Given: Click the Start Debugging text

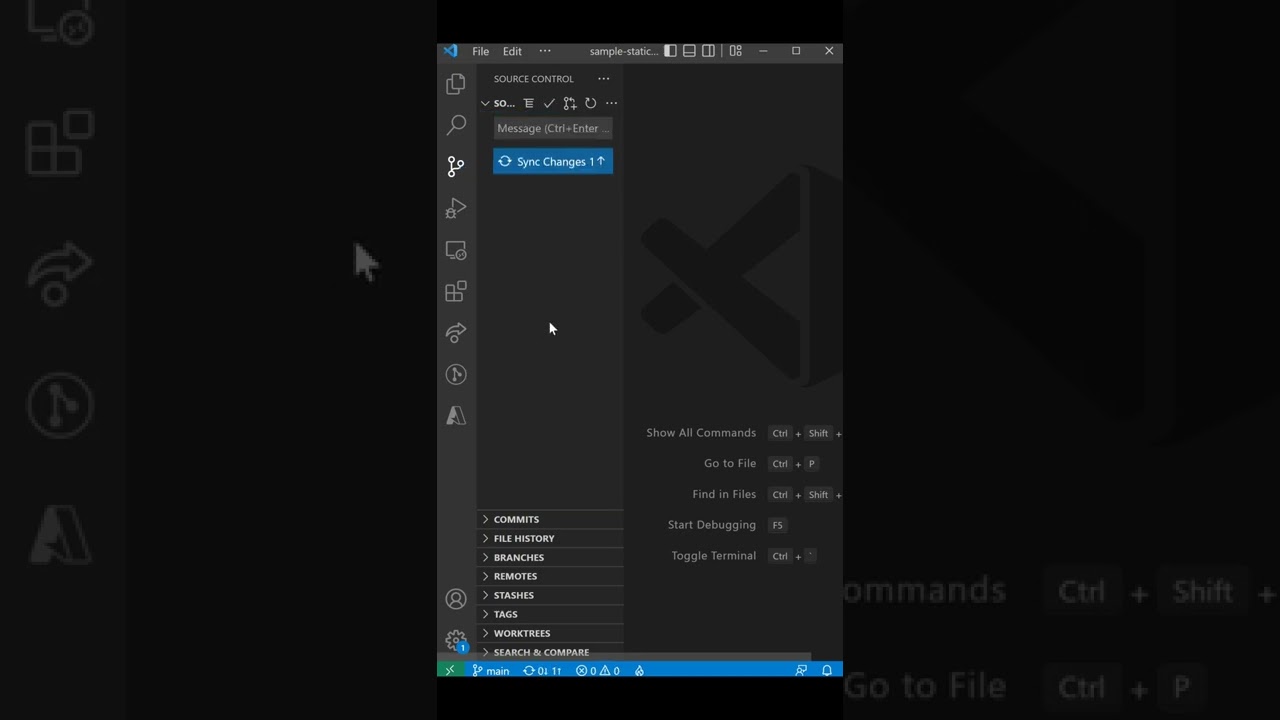Looking at the screenshot, I should coord(712,525).
